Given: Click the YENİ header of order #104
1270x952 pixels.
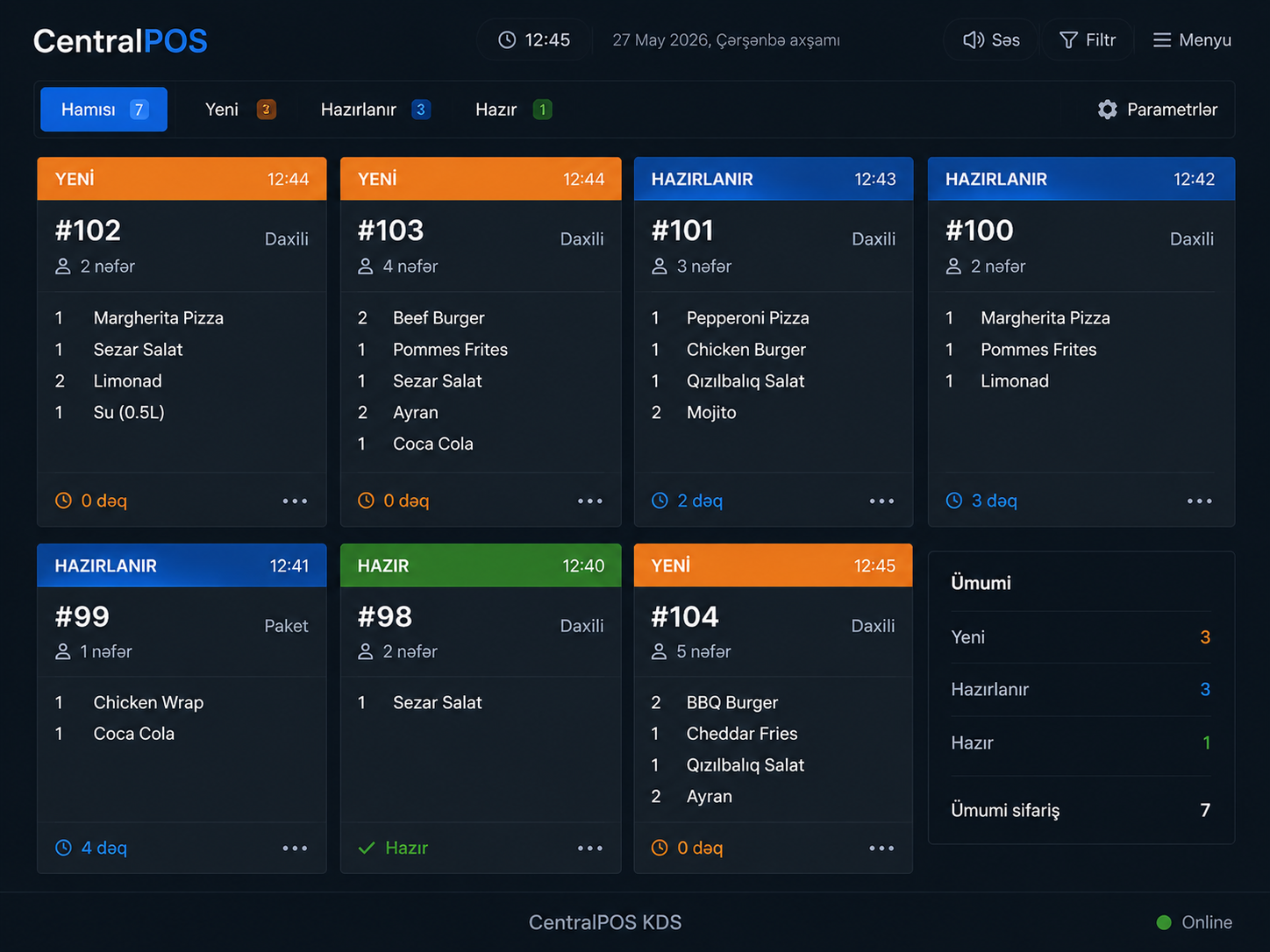Looking at the screenshot, I should (774, 565).
